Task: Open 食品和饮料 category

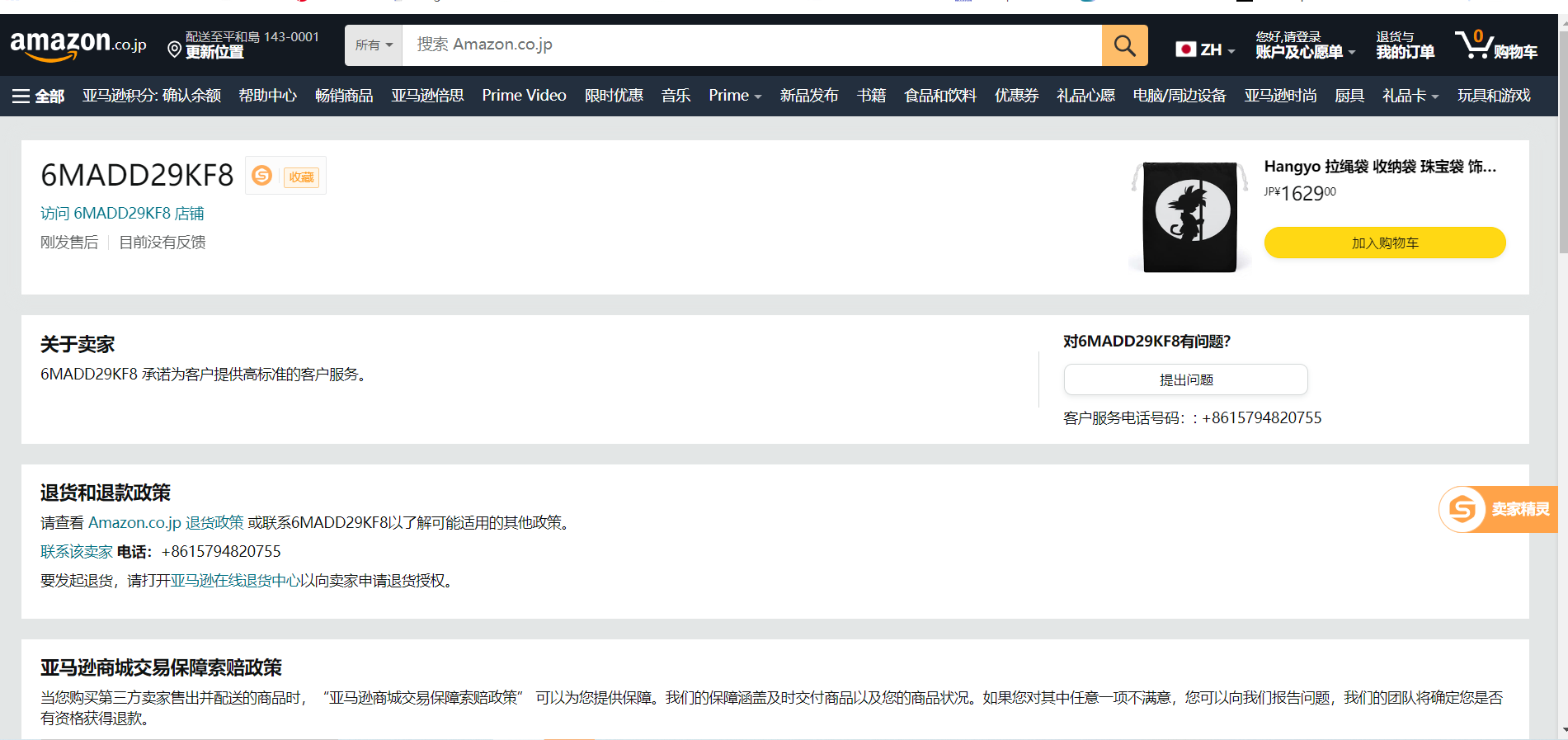Action: 940,96
